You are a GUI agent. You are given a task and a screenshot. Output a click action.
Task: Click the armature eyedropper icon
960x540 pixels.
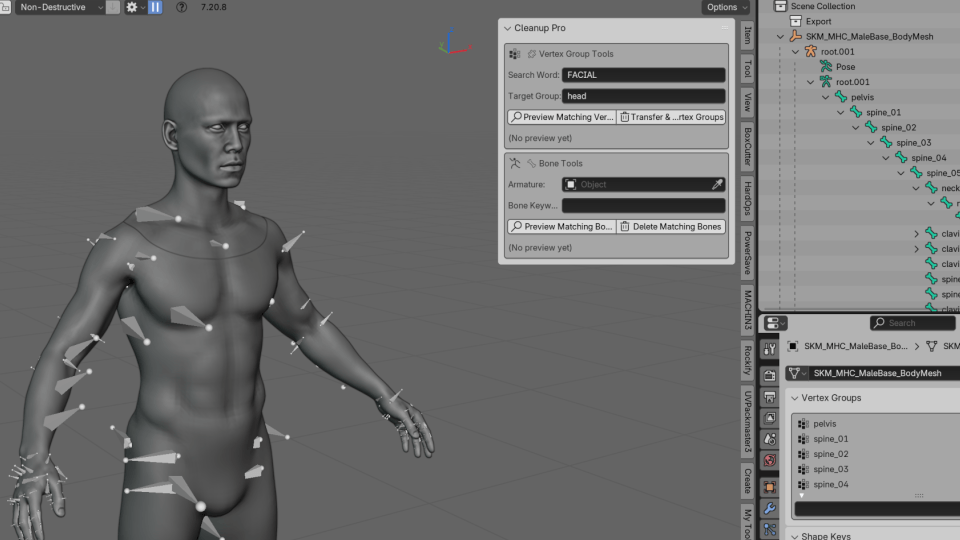pos(717,184)
